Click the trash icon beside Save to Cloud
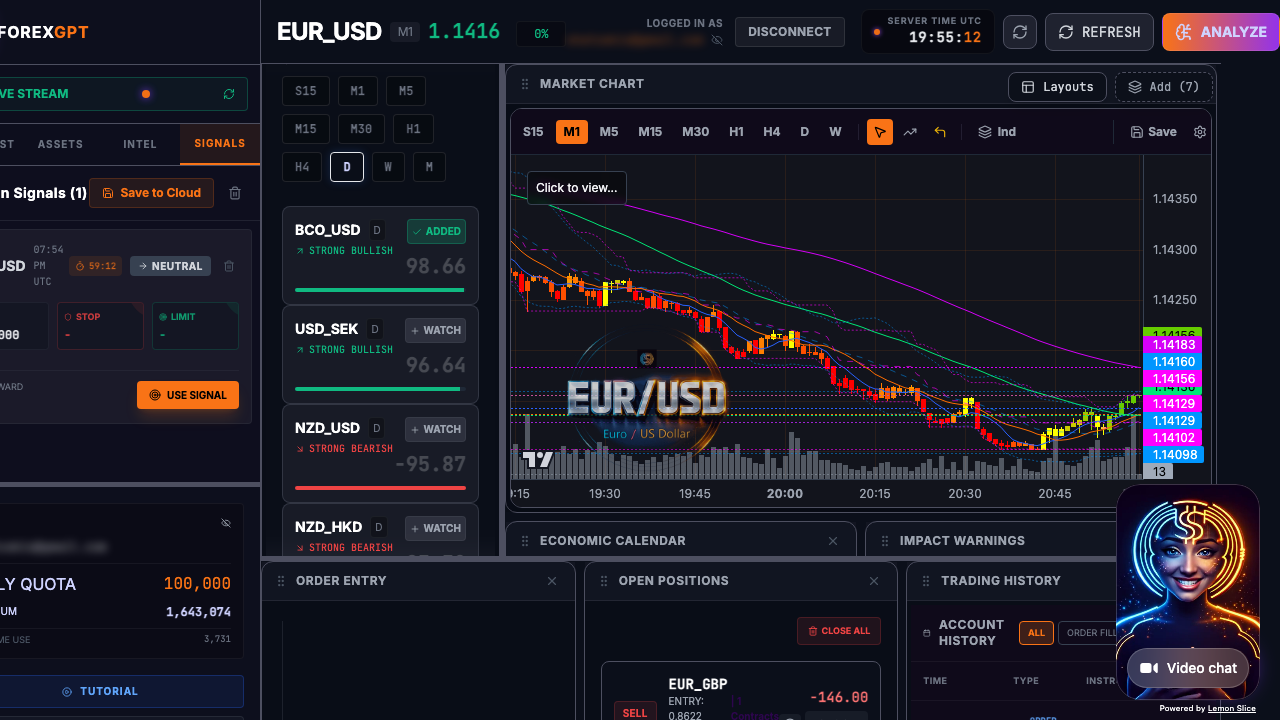 click(235, 193)
